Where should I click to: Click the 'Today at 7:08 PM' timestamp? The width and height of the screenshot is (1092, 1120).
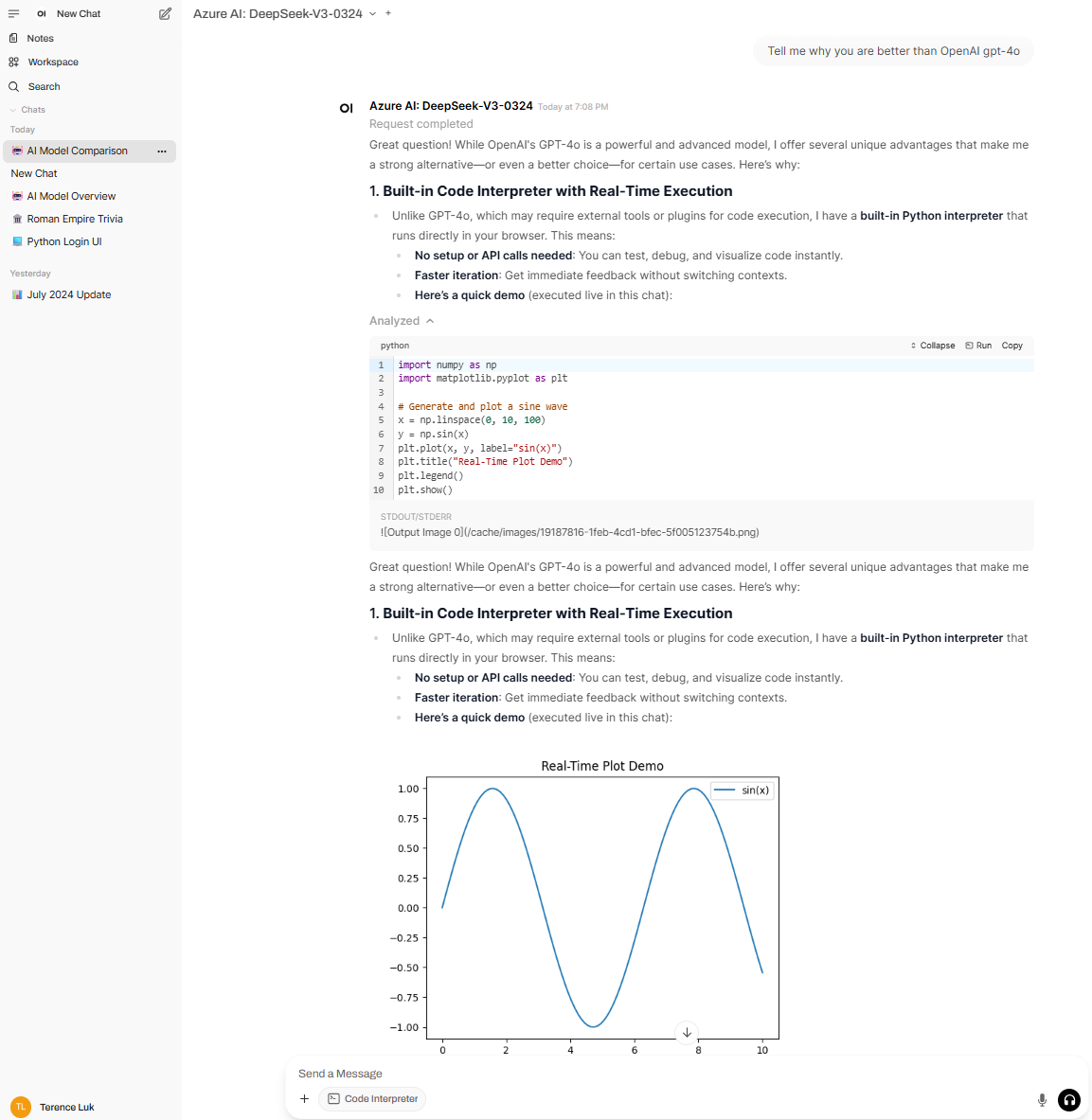click(573, 107)
